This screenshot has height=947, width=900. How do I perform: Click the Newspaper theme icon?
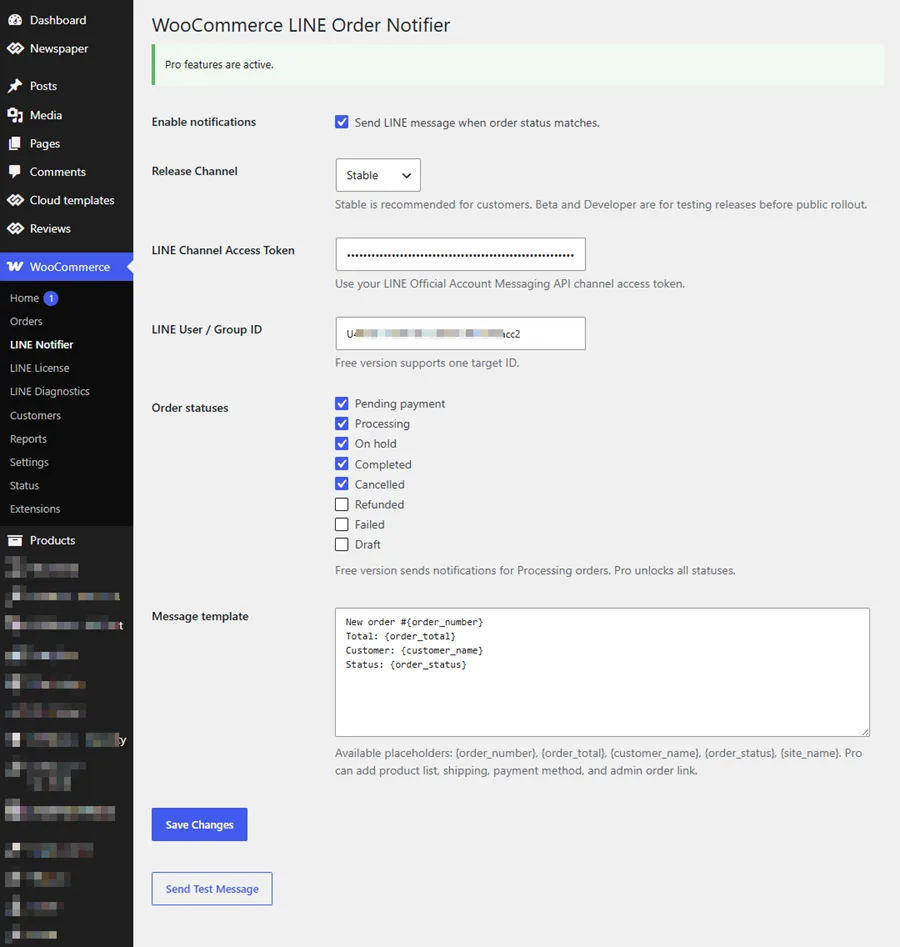[x=15, y=48]
